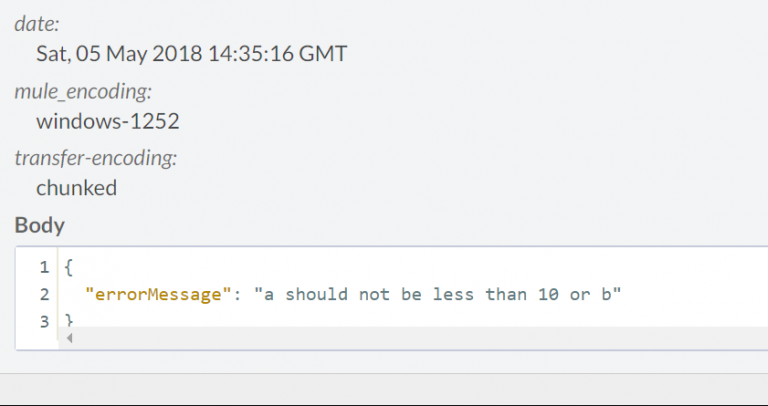Click line number 3 in the gutter

[x=44, y=321]
